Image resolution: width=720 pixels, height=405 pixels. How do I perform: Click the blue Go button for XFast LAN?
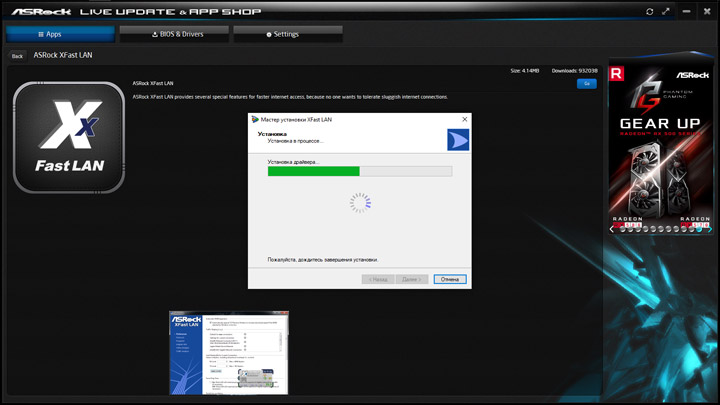586,84
